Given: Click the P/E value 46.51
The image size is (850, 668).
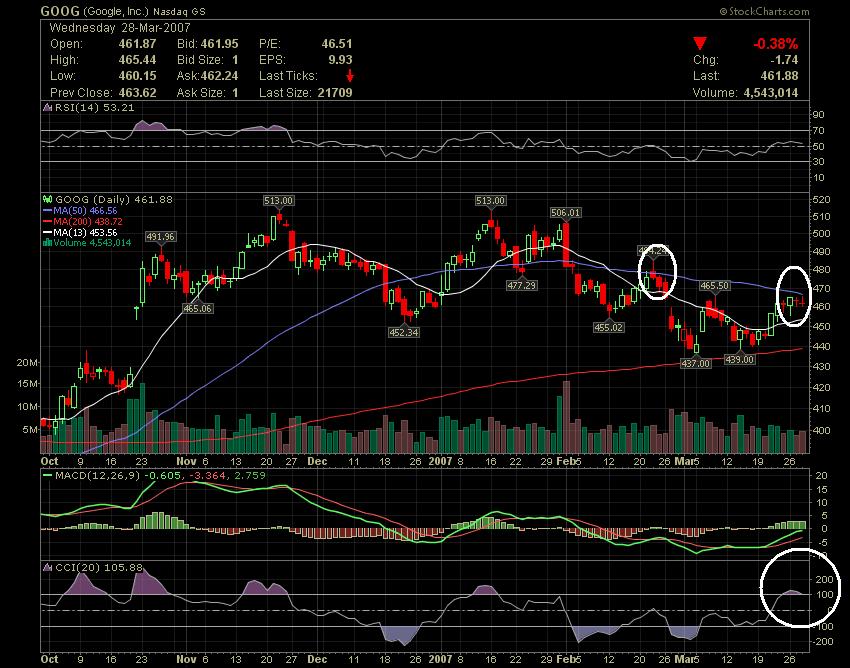Looking at the screenshot, I should [337, 44].
